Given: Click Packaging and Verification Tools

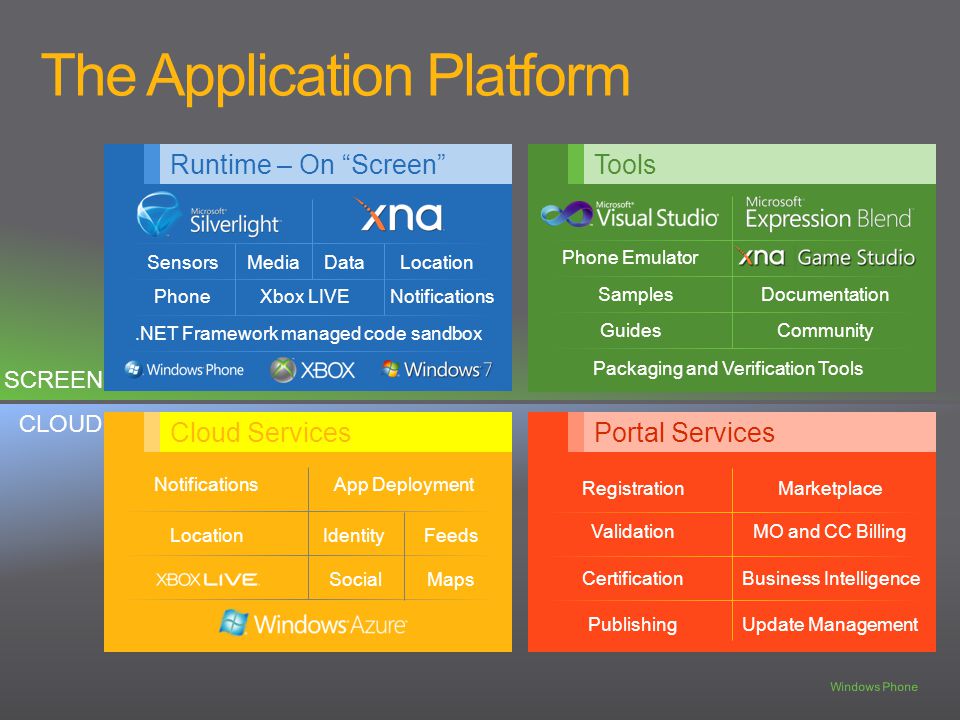Looking at the screenshot, I should (728, 369).
